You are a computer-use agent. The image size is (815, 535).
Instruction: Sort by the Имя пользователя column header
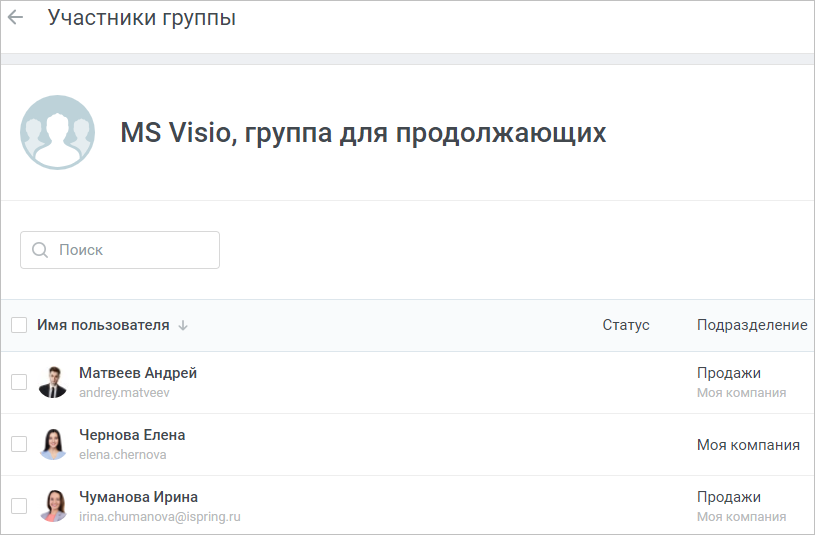(x=103, y=325)
